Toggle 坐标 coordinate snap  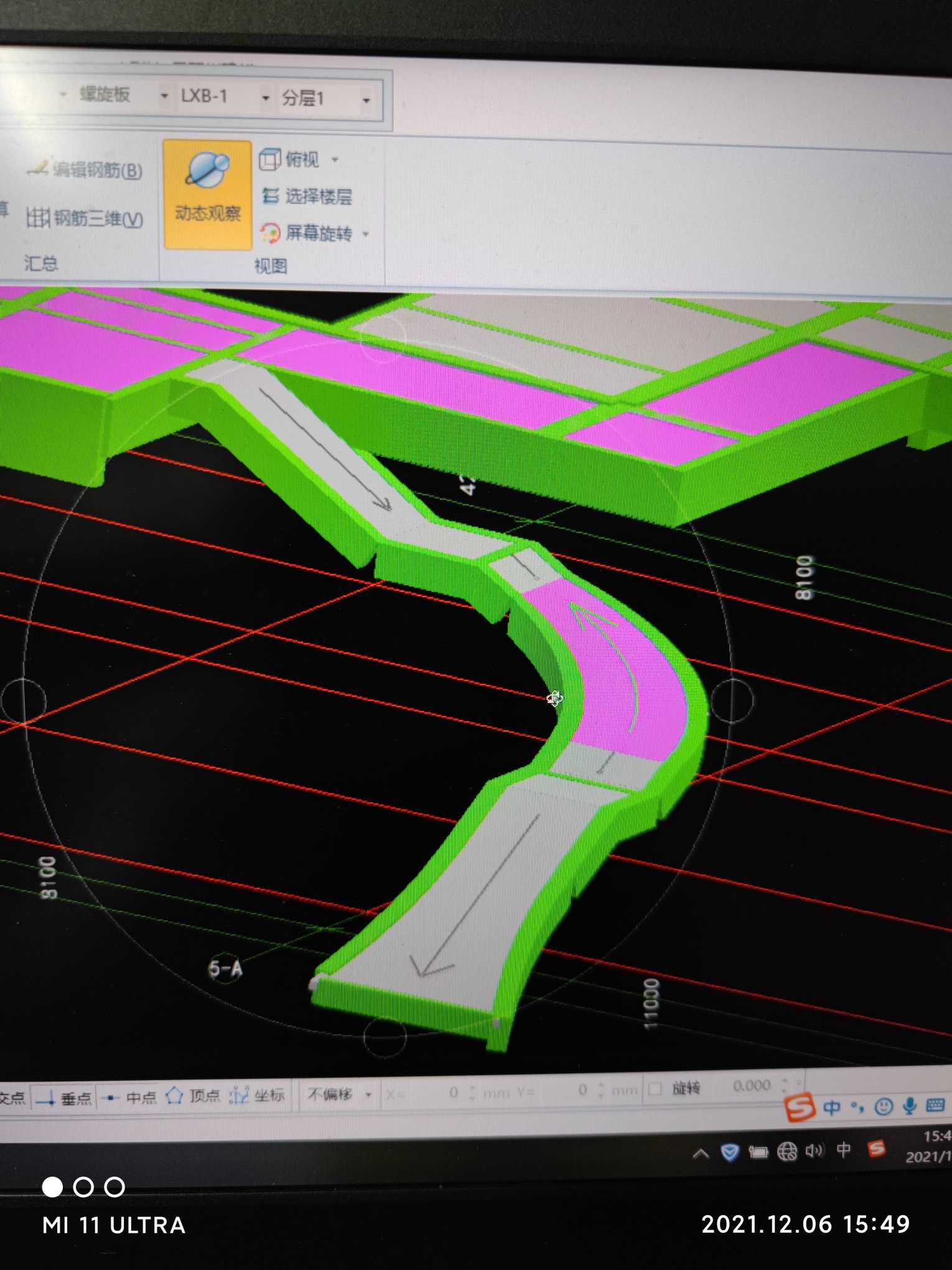click(x=256, y=1094)
